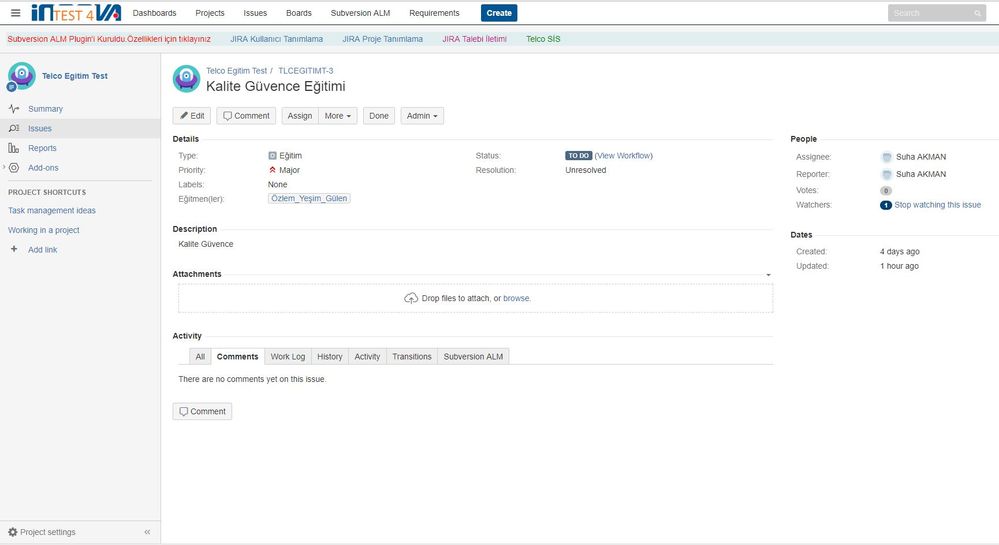Viewport: 999px width, 545px height.
Task: Click the Eğitim issue type icon
Action: point(272,156)
